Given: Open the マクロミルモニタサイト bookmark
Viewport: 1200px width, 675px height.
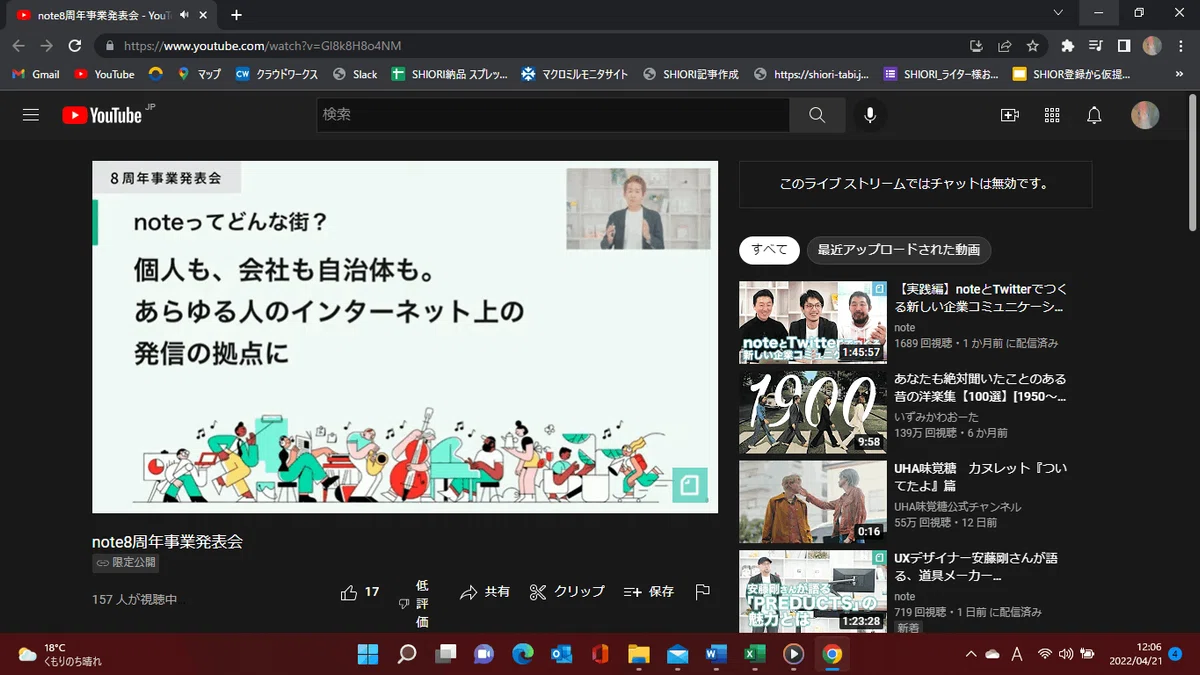Looking at the screenshot, I should (x=575, y=74).
